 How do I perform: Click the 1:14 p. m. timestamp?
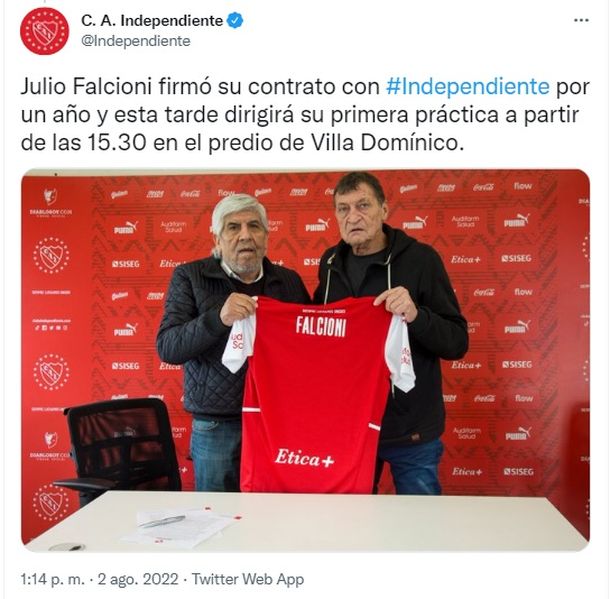point(52,579)
